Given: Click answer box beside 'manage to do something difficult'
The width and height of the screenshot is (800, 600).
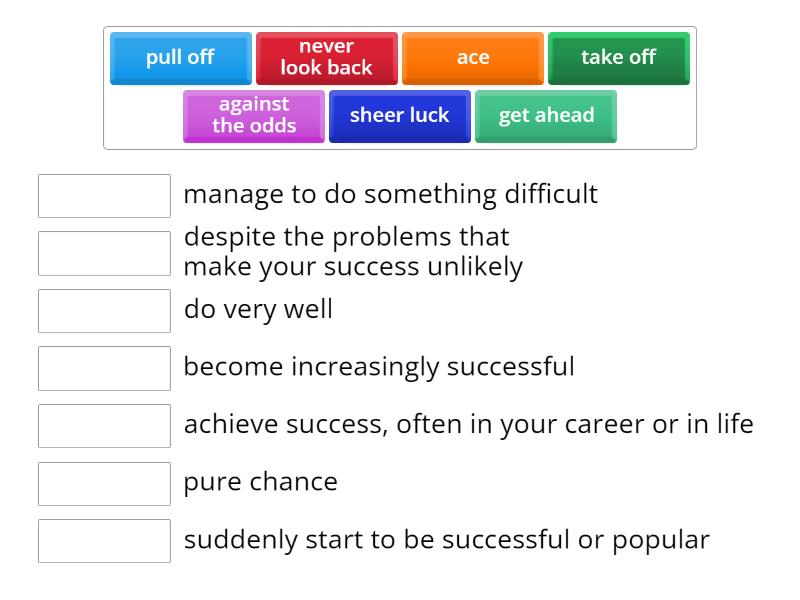Looking at the screenshot, I should coord(104,196).
